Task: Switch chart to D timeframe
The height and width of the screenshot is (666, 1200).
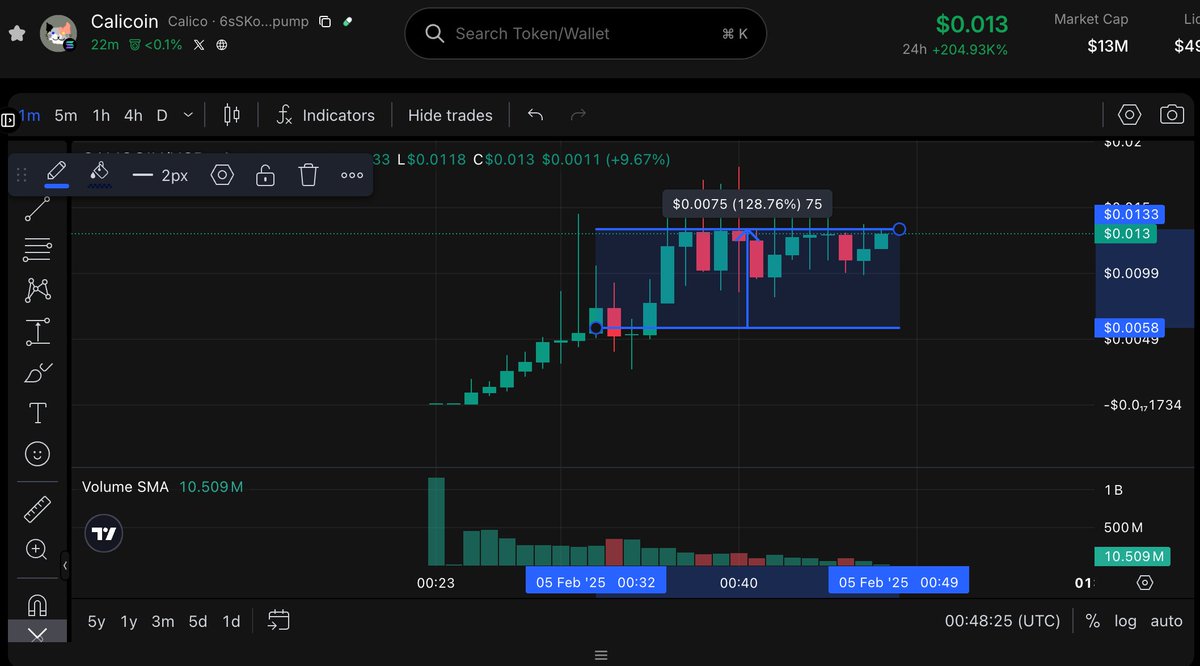Action: pyautogui.click(x=162, y=115)
